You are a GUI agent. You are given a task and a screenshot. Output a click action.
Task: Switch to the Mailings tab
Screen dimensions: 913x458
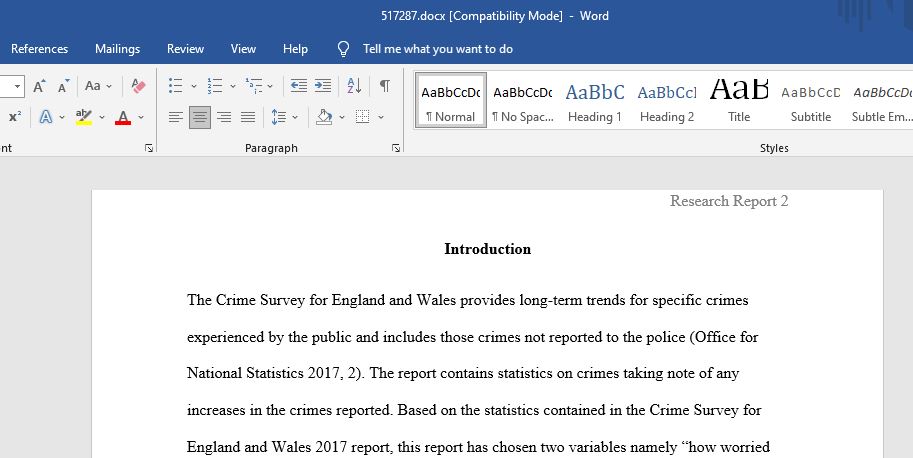(x=118, y=49)
